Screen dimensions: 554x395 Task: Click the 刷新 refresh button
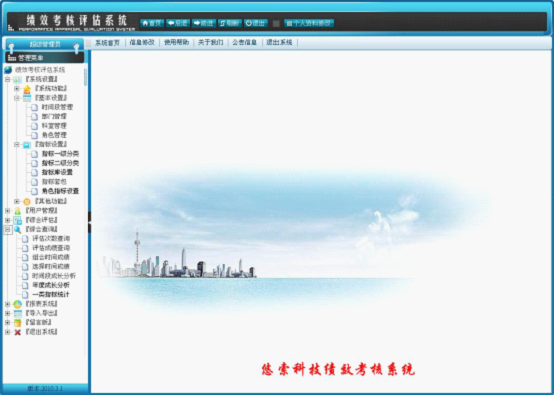(x=230, y=23)
